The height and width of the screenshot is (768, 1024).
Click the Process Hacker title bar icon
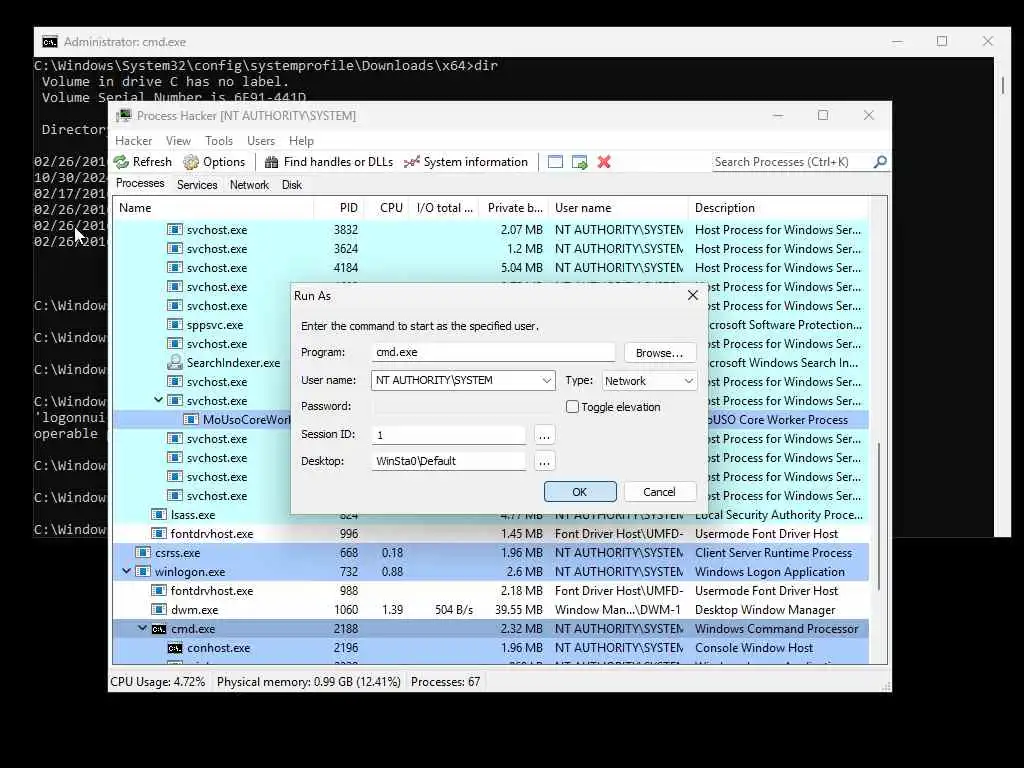tap(123, 116)
